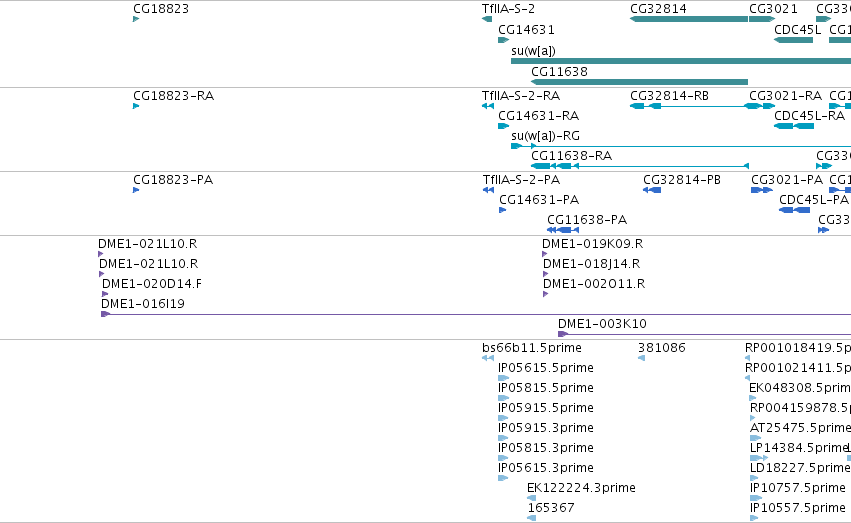The height and width of the screenshot is (523, 851).
Task: Select the CG11638-PA protein label
Action: click(587, 220)
